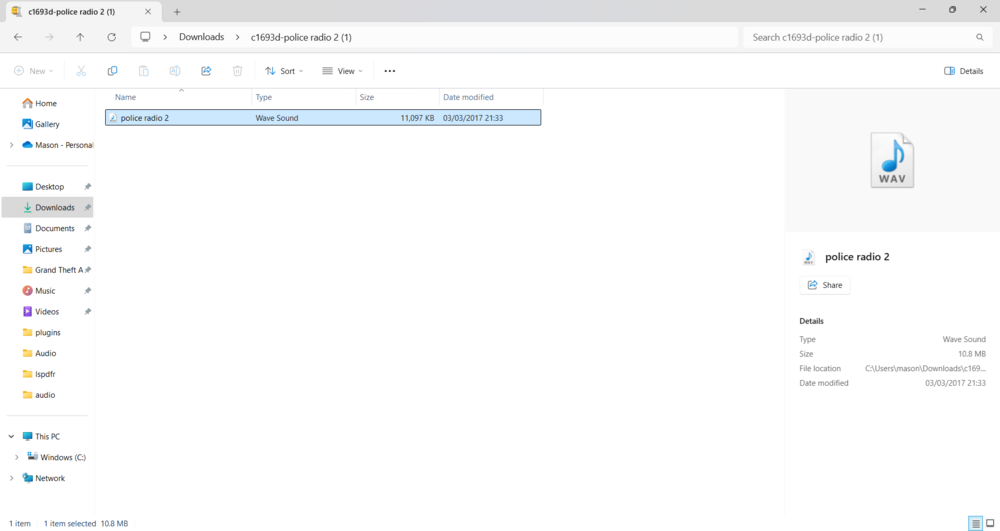Unpin Downloads using its pin icon
The image size is (1000, 531).
(x=88, y=208)
